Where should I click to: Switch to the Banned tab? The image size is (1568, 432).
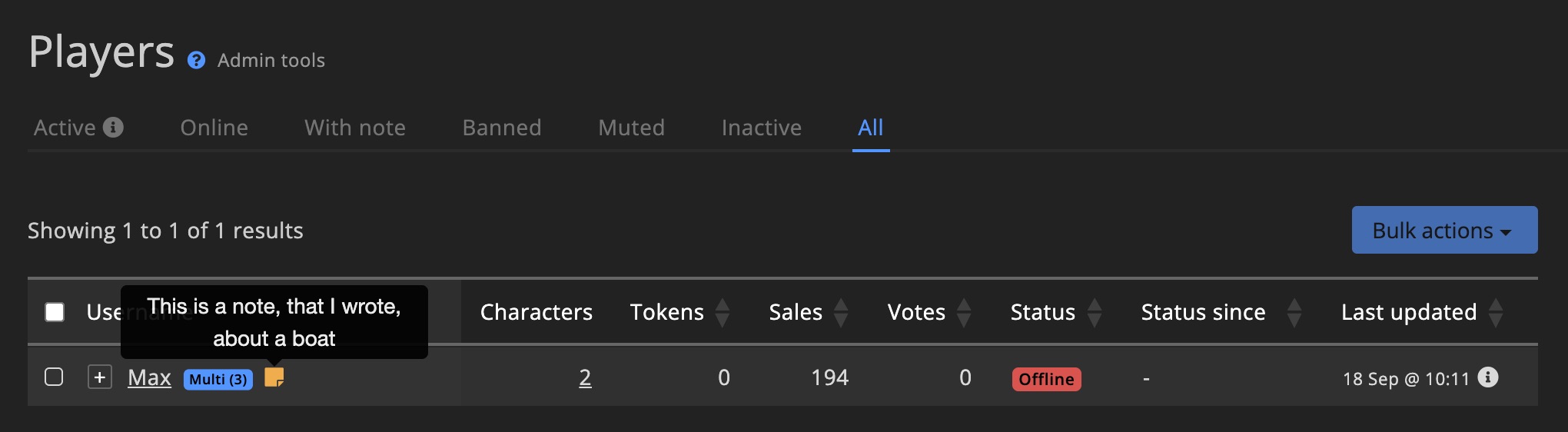(x=502, y=128)
